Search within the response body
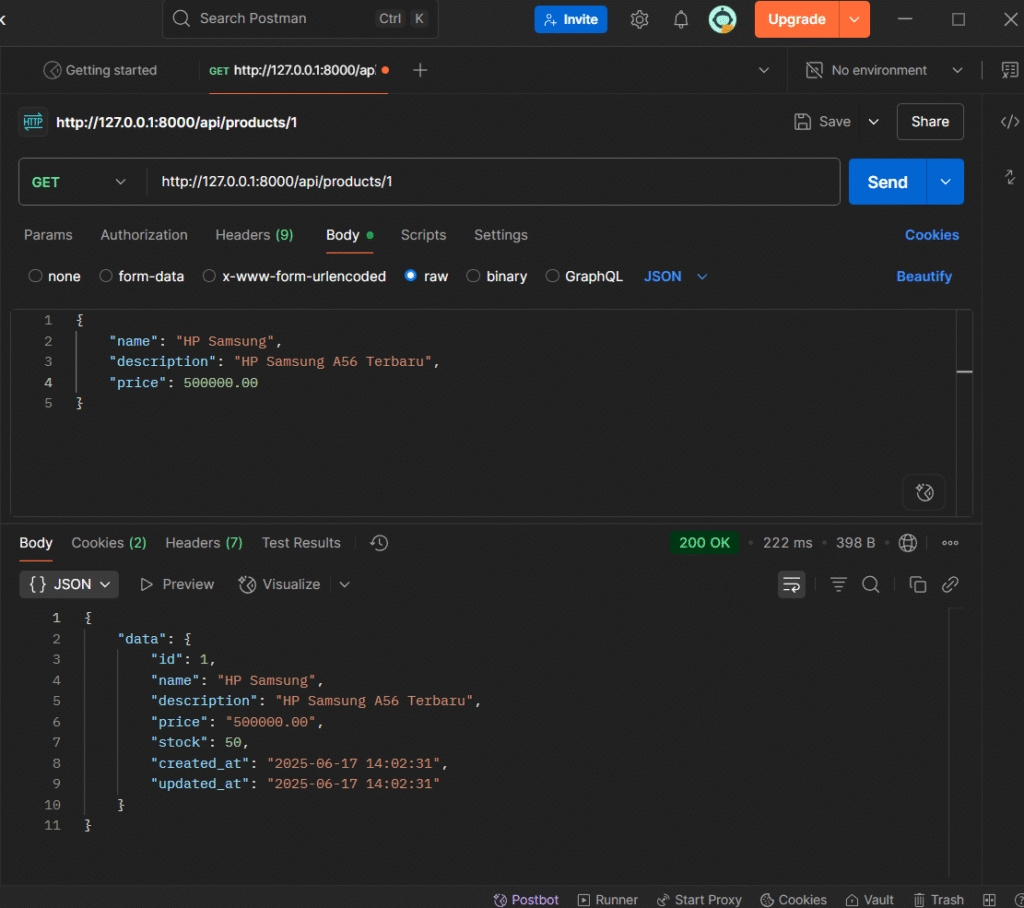This screenshot has width=1024, height=908. point(871,584)
